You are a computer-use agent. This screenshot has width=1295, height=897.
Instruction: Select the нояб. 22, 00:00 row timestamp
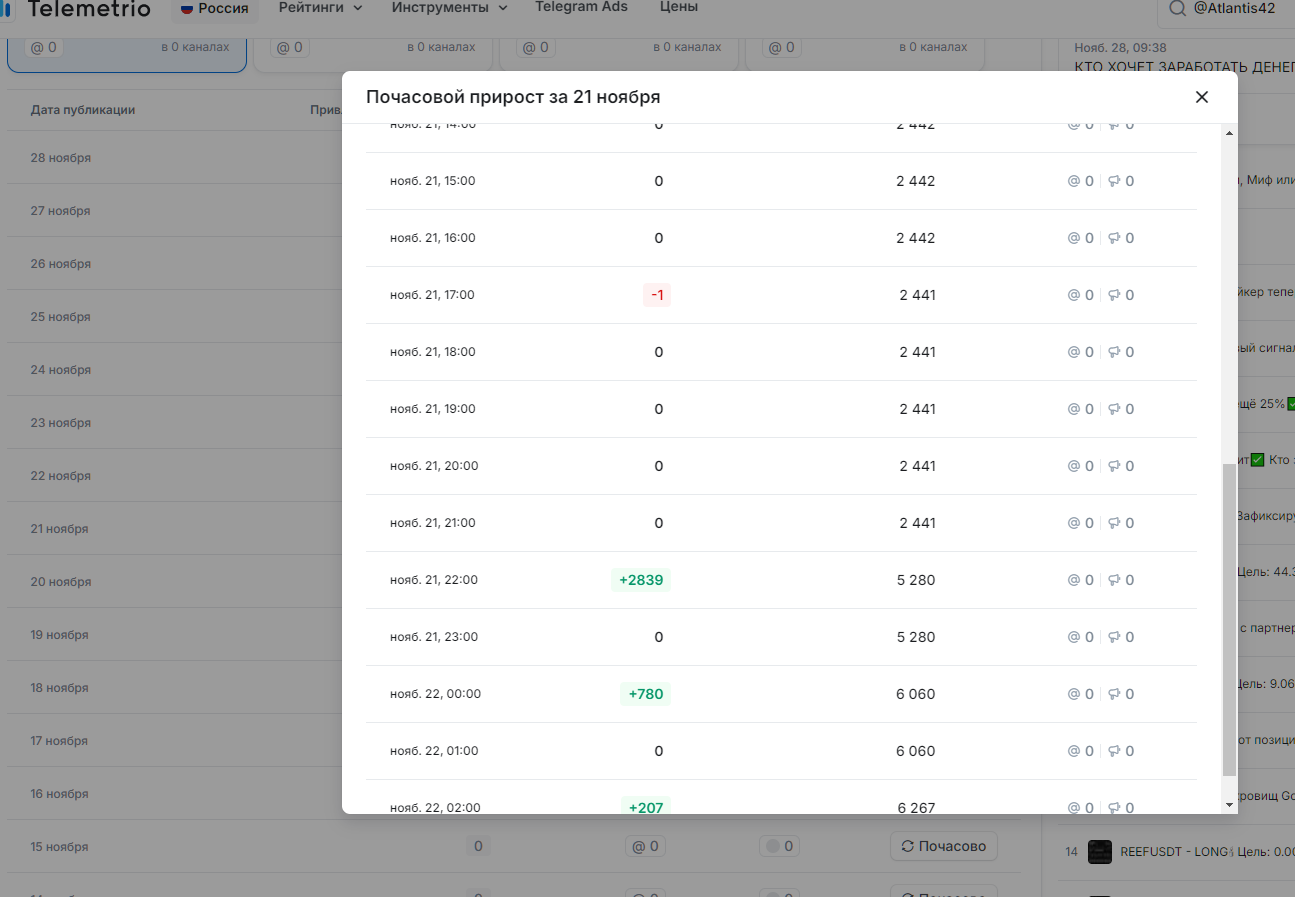point(435,694)
